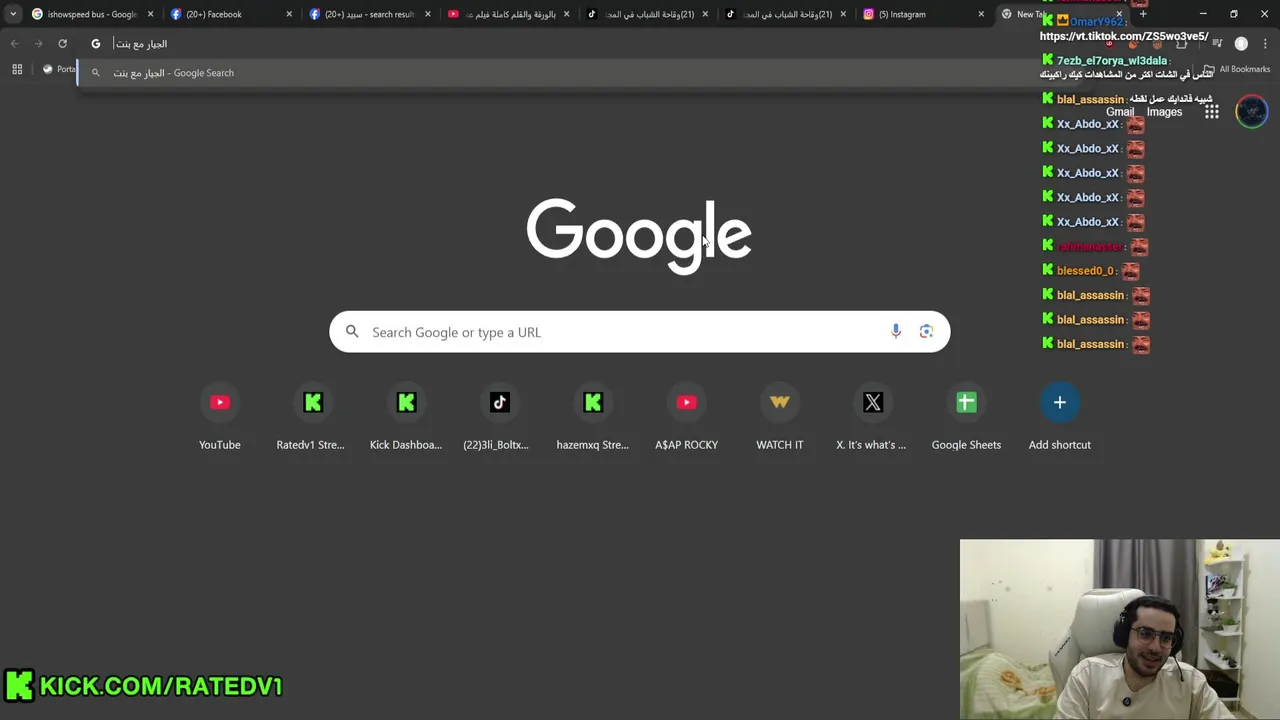This screenshot has width=1280, height=720.
Task: Open the media control icon in toolbar
Action: [1217, 44]
